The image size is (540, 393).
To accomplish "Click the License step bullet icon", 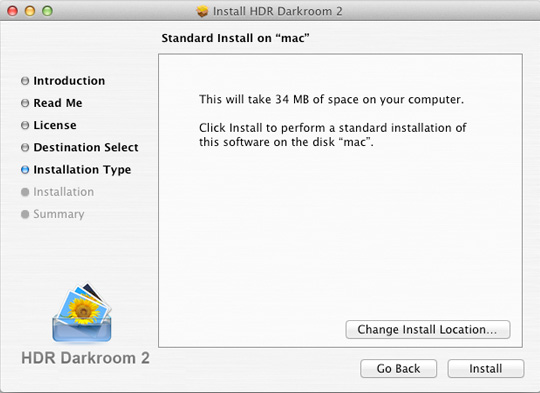I will point(25,125).
